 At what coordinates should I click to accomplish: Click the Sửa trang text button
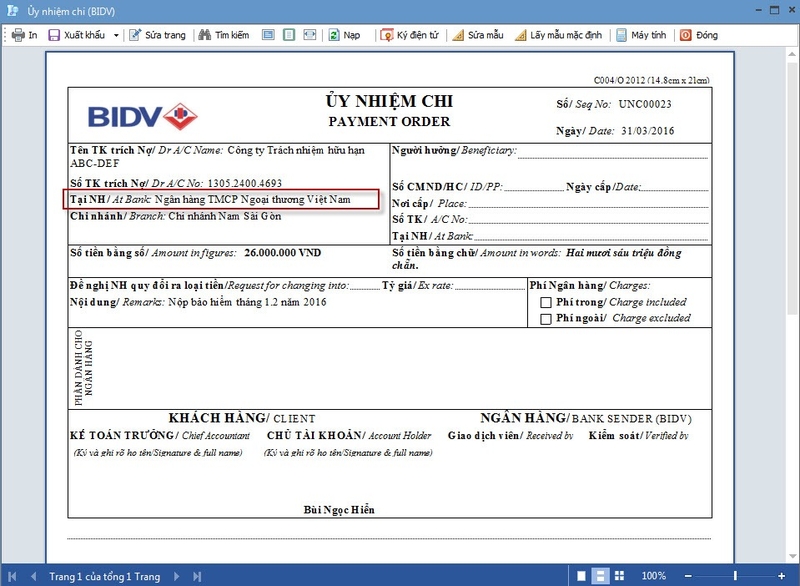click(x=165, y=35)
